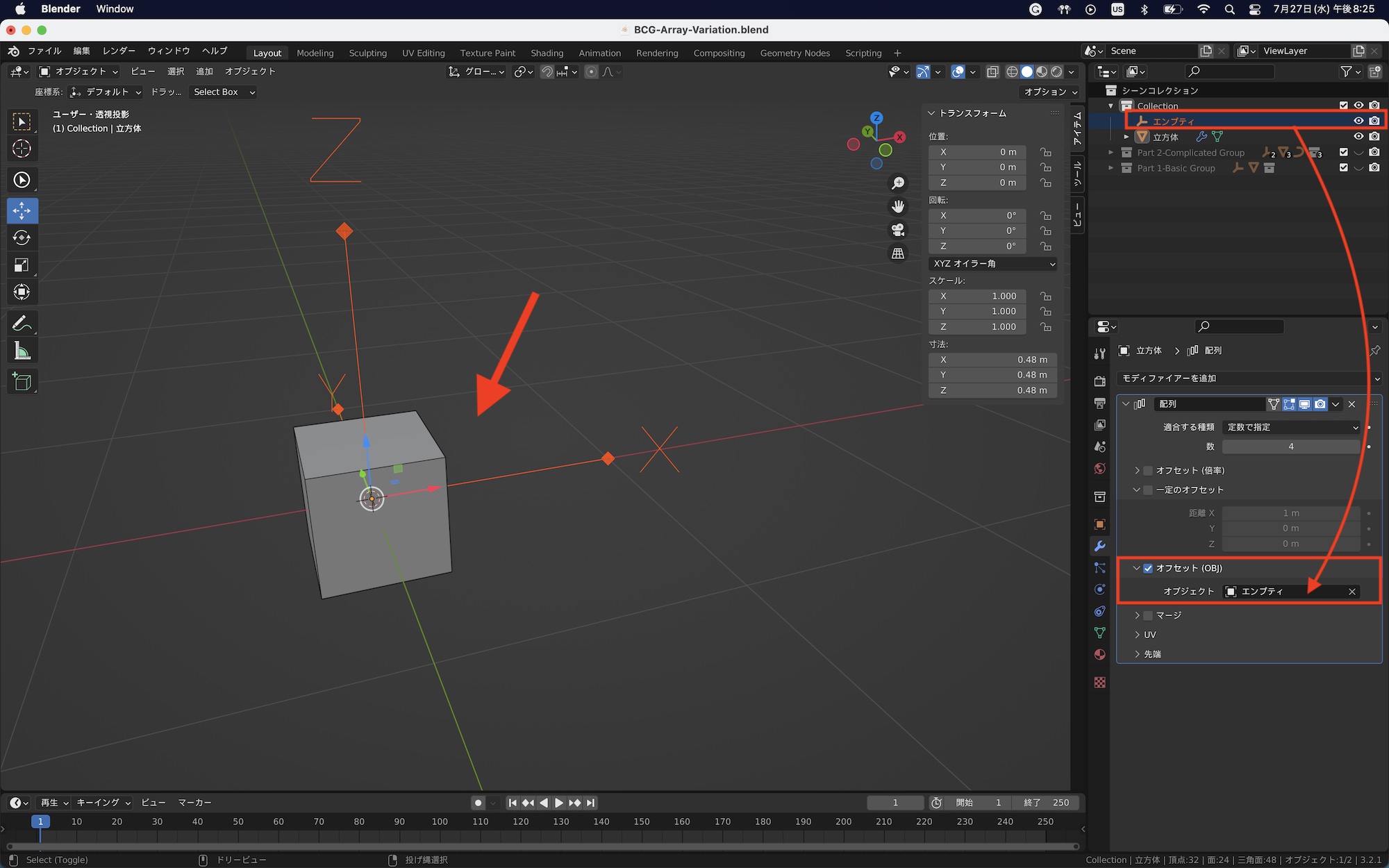Image resolution: width=1389 pixels, height=868 pixels.
Task: Activate the Measure tool
Action: click(22, 351)
